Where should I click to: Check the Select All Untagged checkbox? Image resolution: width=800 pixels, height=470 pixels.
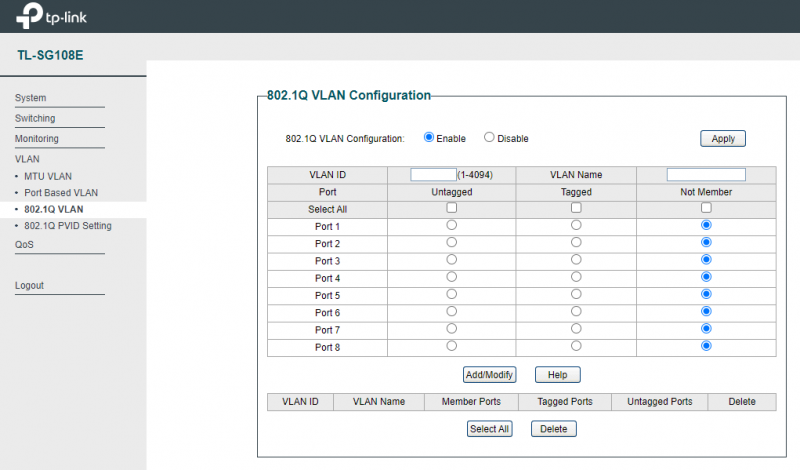[451, 208]
